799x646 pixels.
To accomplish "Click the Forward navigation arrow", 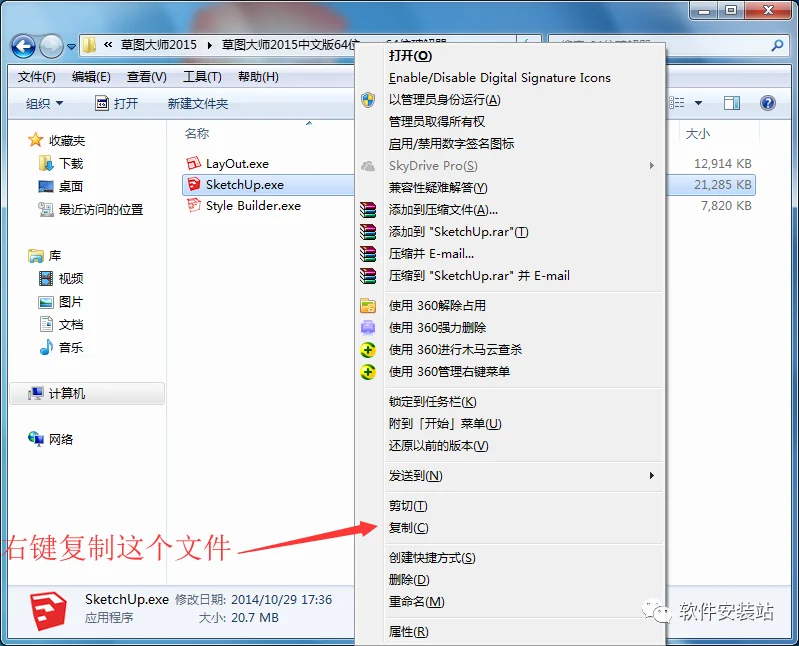I will 51,46.
